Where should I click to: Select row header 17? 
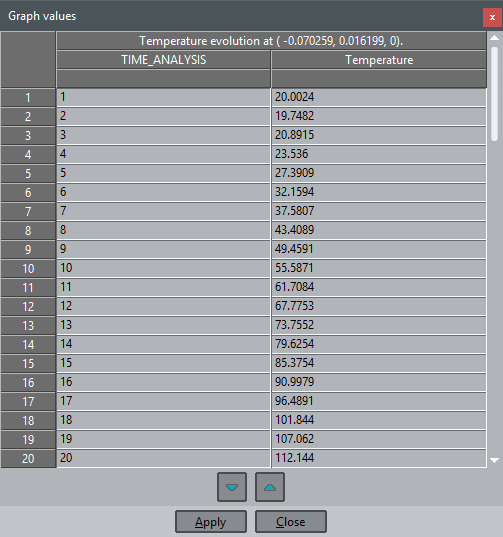[x=28, y=402]
